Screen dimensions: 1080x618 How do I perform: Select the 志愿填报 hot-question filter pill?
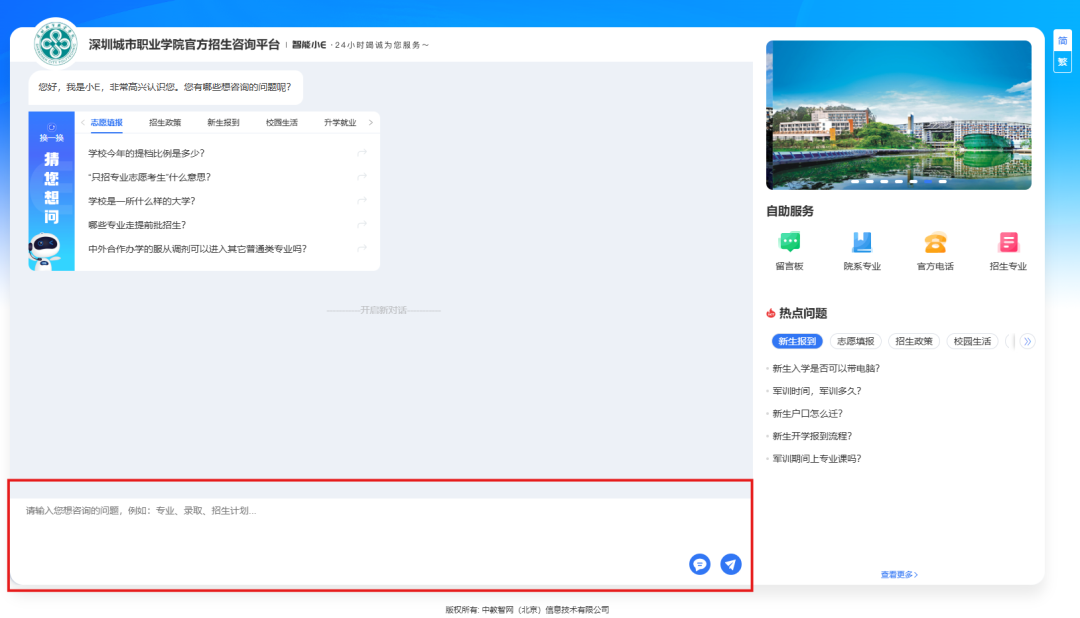click(x=855, y=341)
